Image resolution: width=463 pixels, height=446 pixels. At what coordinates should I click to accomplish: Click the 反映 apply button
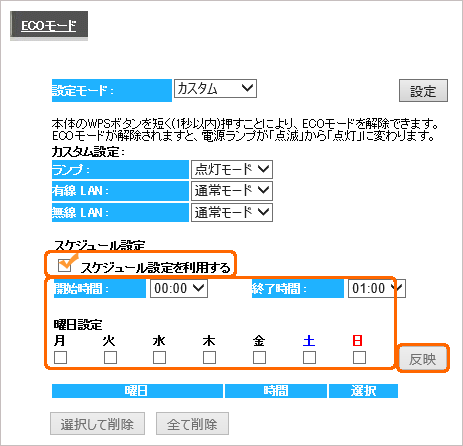point(423,359)
